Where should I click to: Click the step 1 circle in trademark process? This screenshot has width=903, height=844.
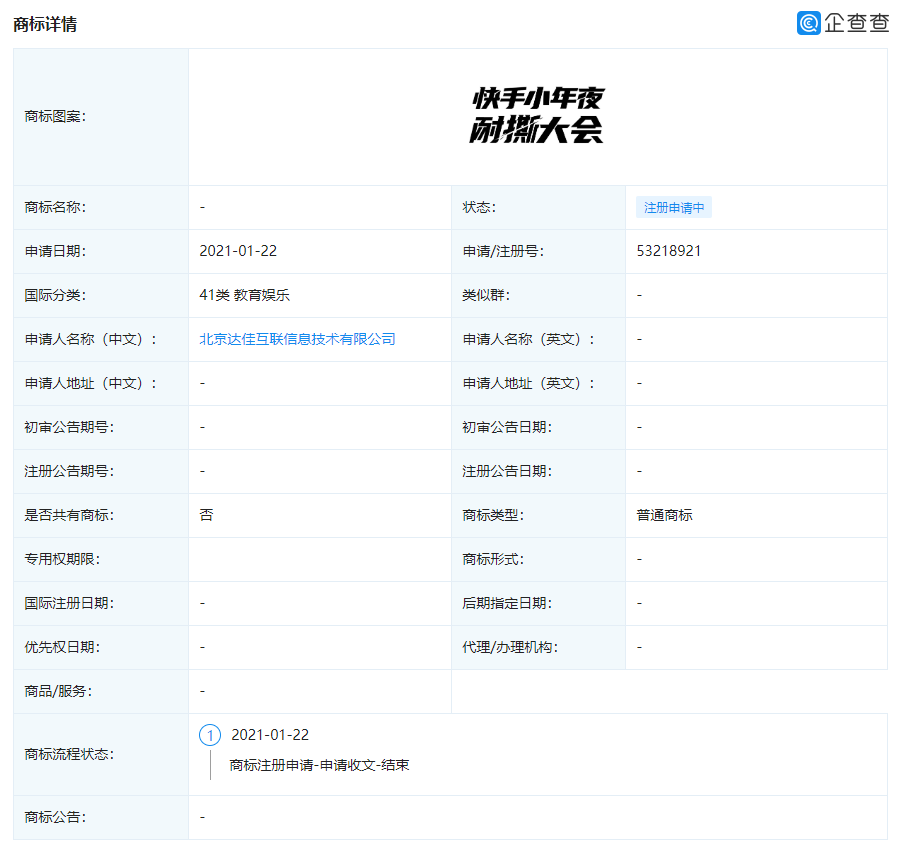210,735
